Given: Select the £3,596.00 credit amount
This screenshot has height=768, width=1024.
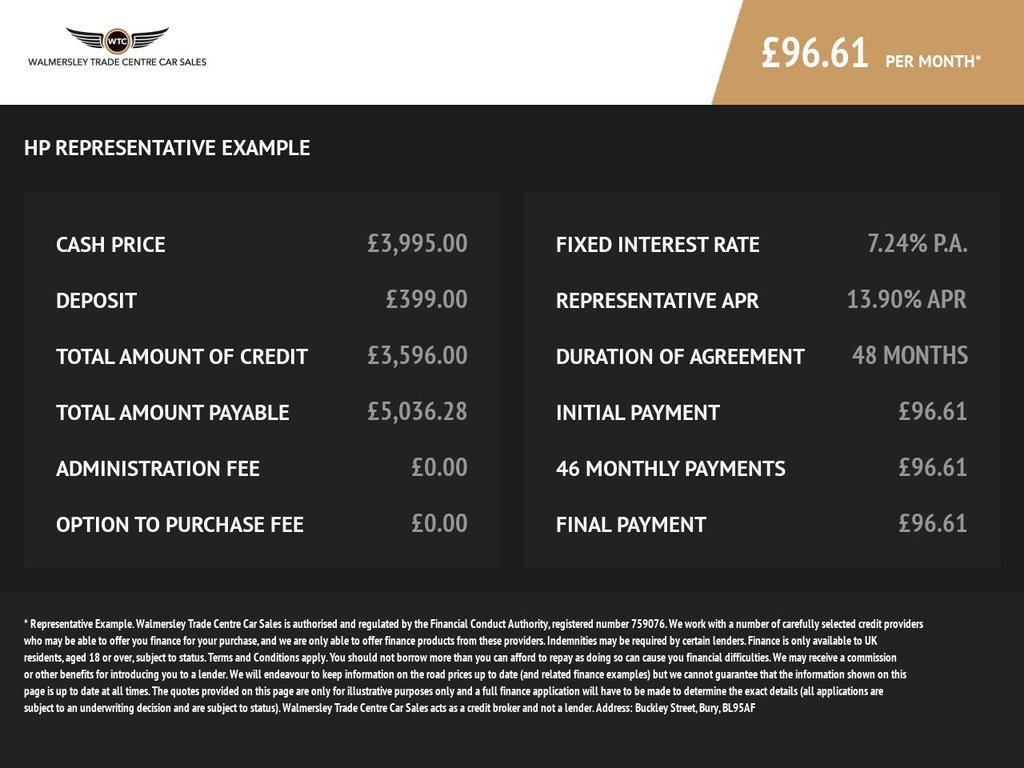Looking at the screenshot, I should coord(417,355).
